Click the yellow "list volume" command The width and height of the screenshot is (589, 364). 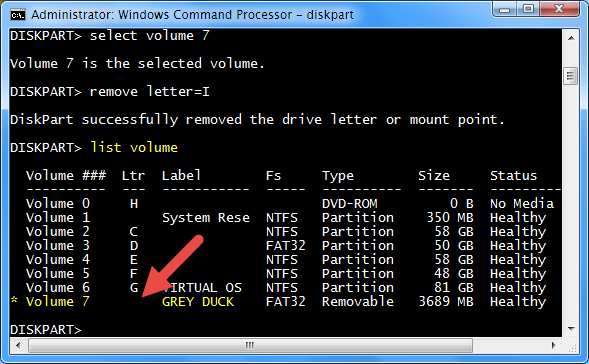click(134, 148)
